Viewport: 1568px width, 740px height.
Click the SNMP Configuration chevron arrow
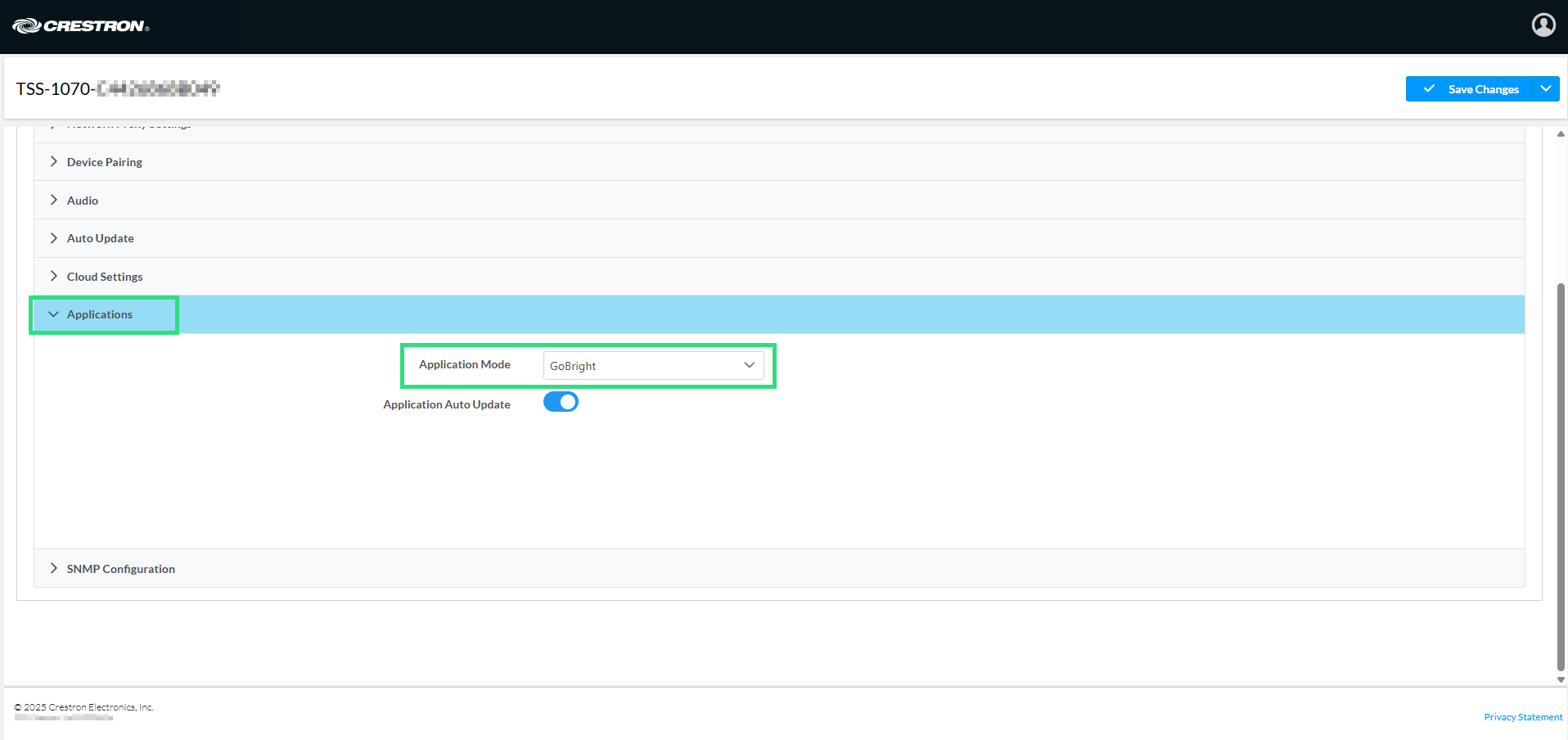click(53, 568)
